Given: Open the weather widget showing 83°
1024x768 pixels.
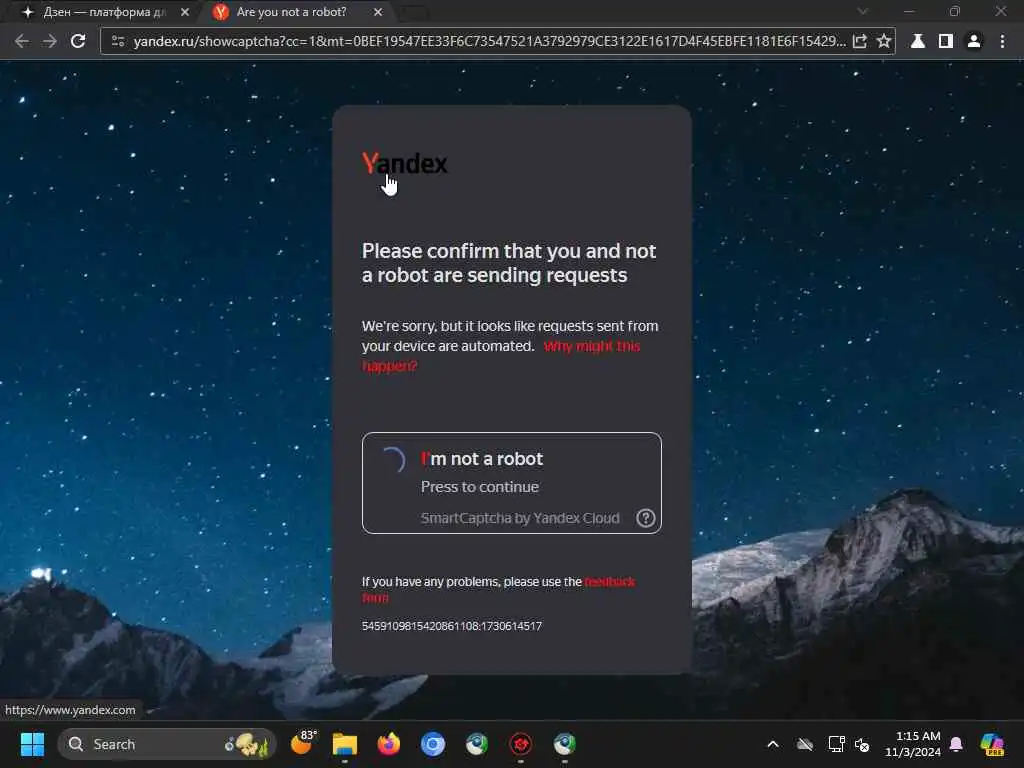Looking at the screenshot, I should (302, 743).
